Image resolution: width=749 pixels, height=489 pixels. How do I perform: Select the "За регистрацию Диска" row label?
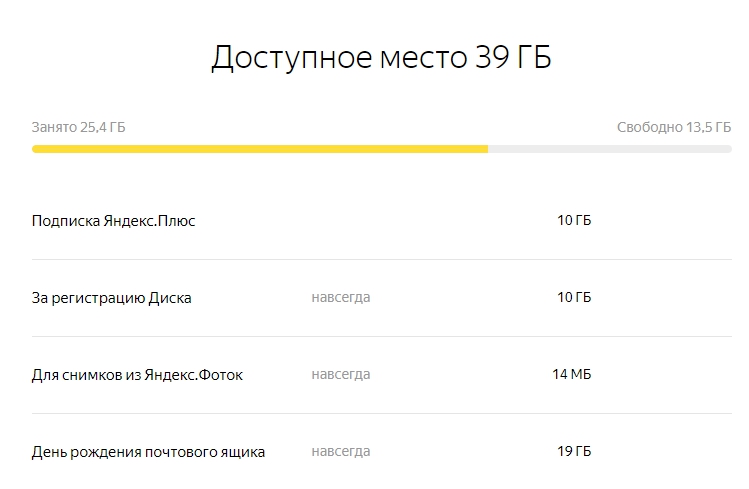[x=111, y=298]
